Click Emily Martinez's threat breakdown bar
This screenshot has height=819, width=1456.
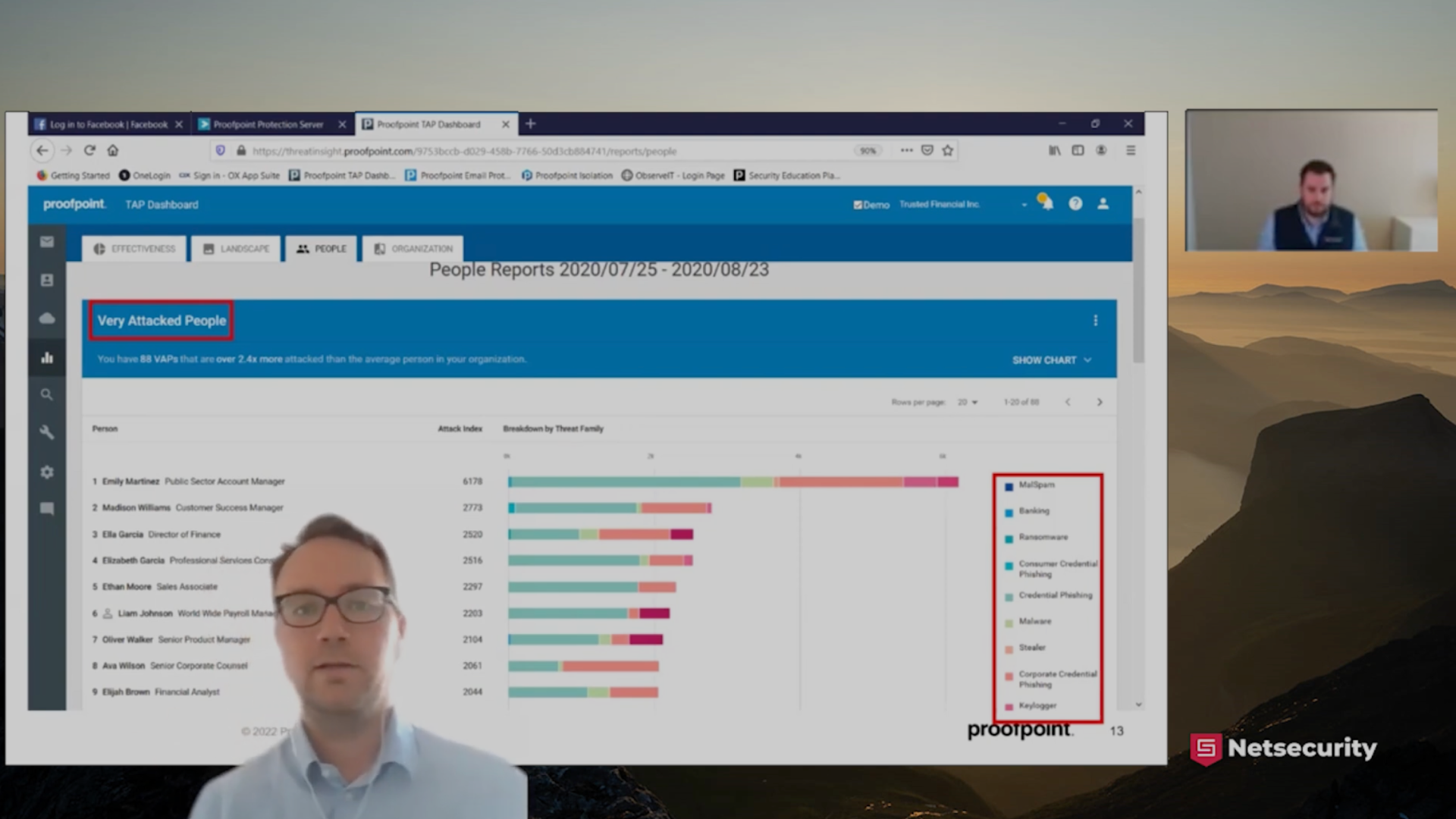coord(733,482)
